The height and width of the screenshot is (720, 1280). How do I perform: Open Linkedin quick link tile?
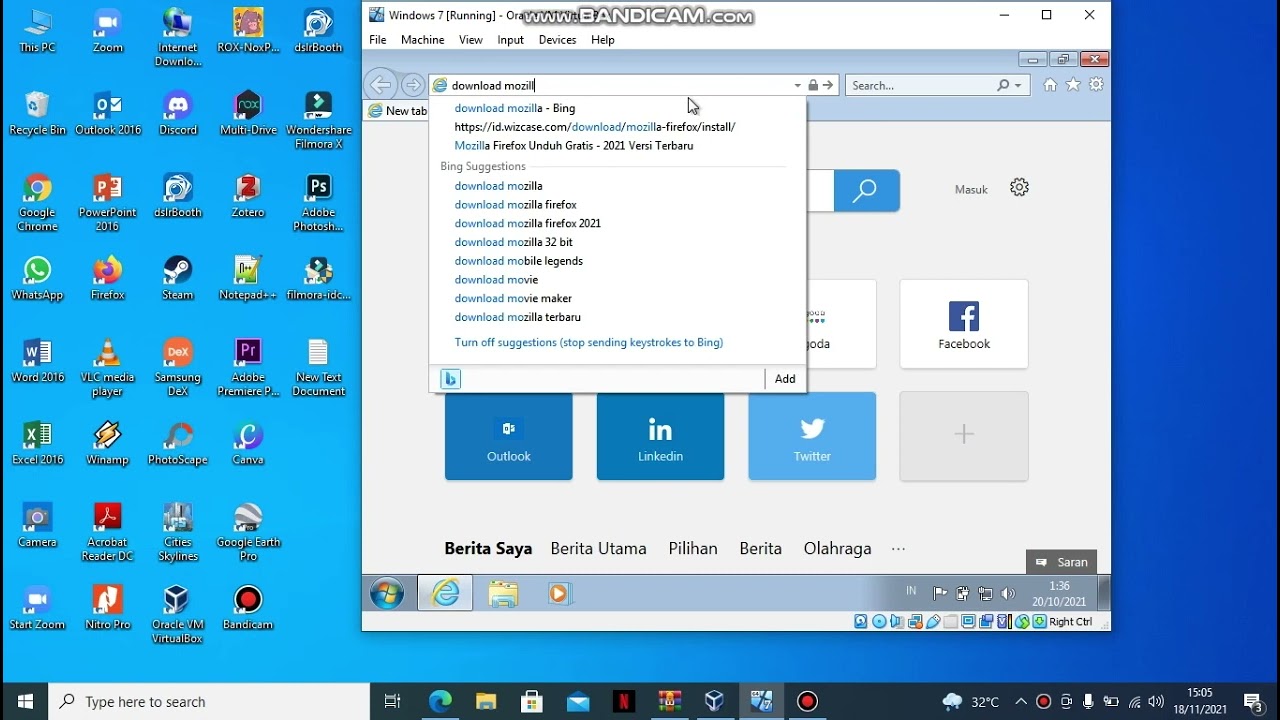coord(661,437)
